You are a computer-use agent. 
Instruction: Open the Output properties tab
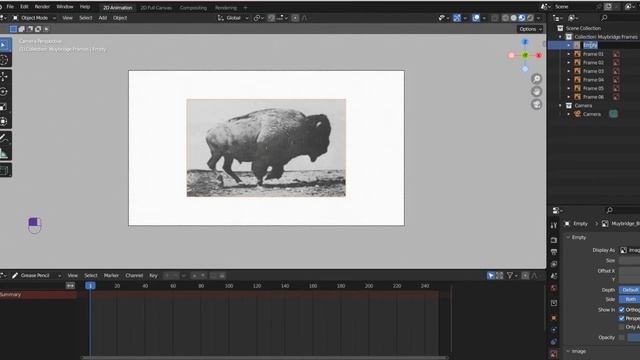point(553,252)
